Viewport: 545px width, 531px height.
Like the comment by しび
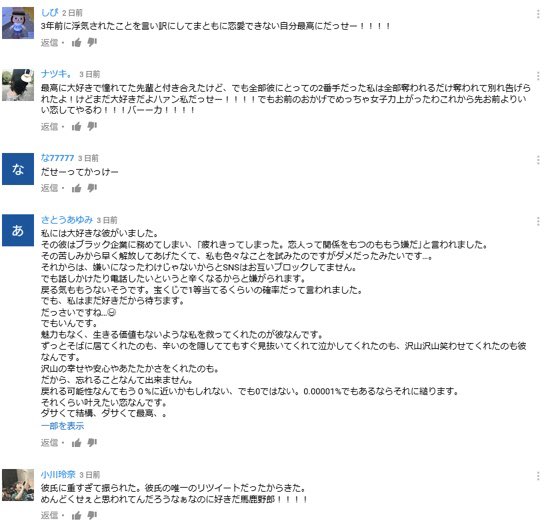[x=76, y=42]
